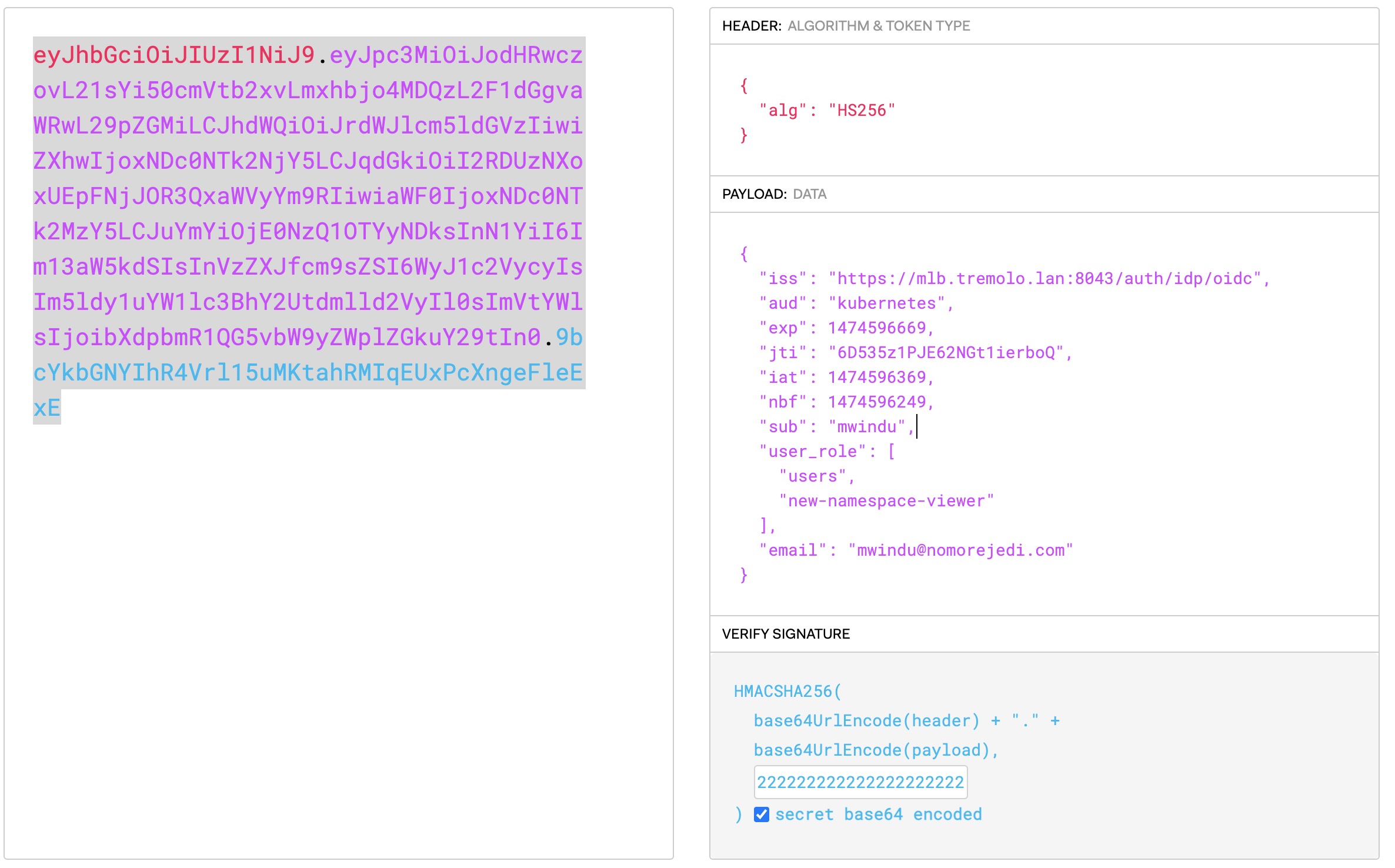The width and height of the screenshot is (1395, 868).
Task: Click the "exp" timestamp value 1474596669
Action: (x=877, y=328)
